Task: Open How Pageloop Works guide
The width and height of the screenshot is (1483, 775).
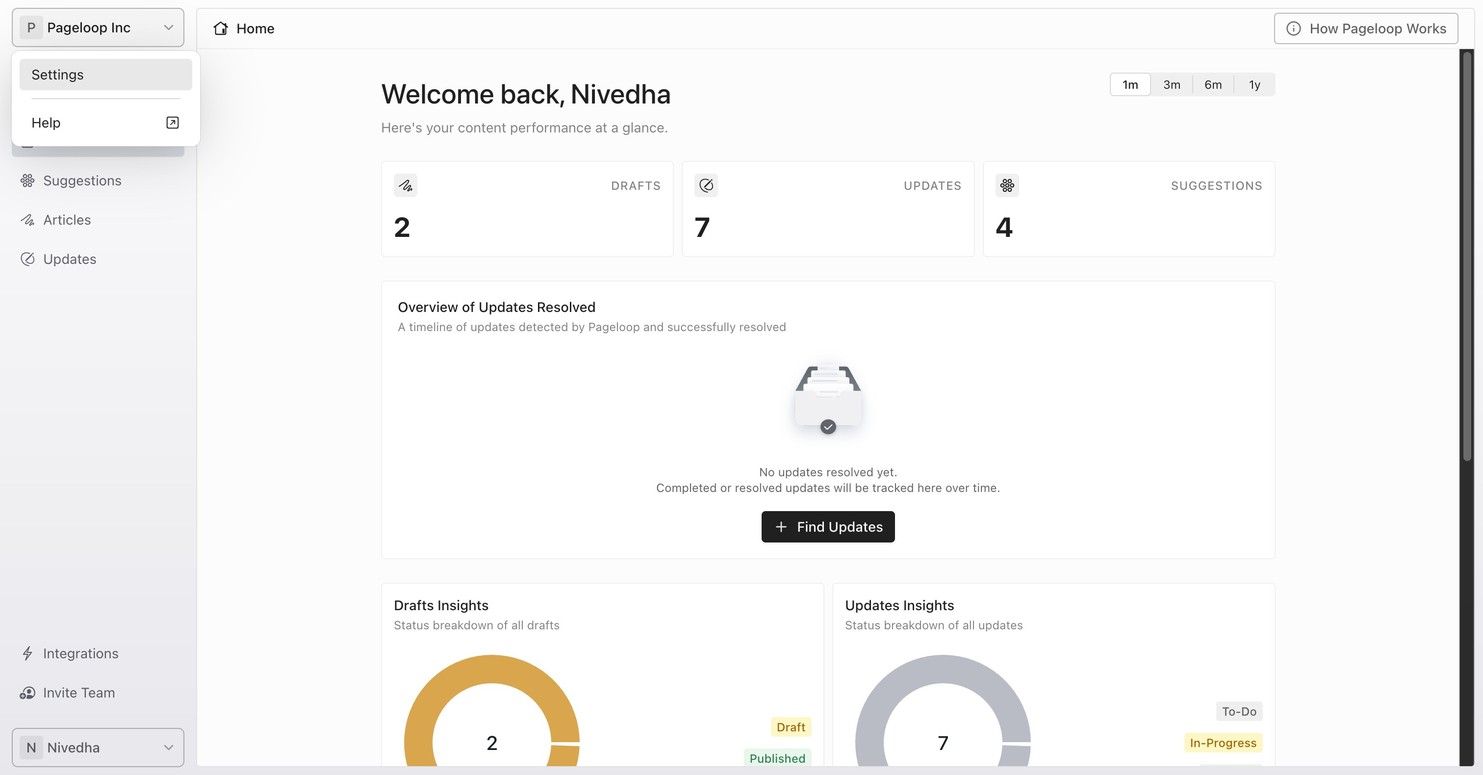Action: (x=1366, y=28)
